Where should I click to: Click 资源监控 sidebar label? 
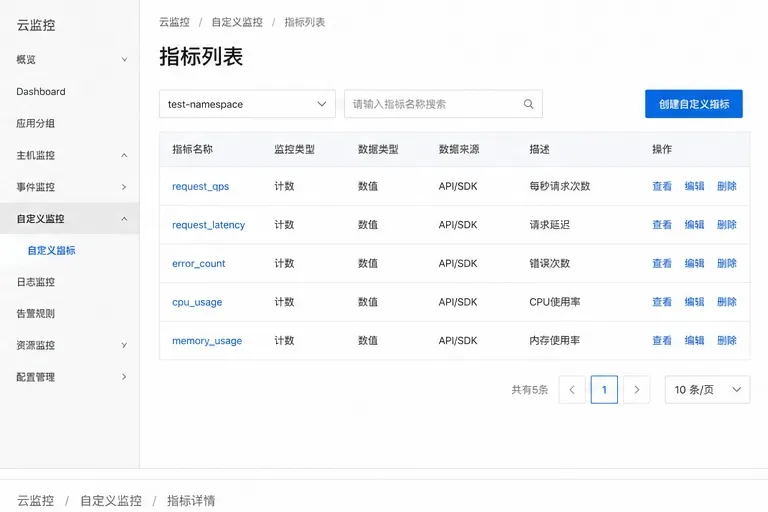click(x=35, y=345)
